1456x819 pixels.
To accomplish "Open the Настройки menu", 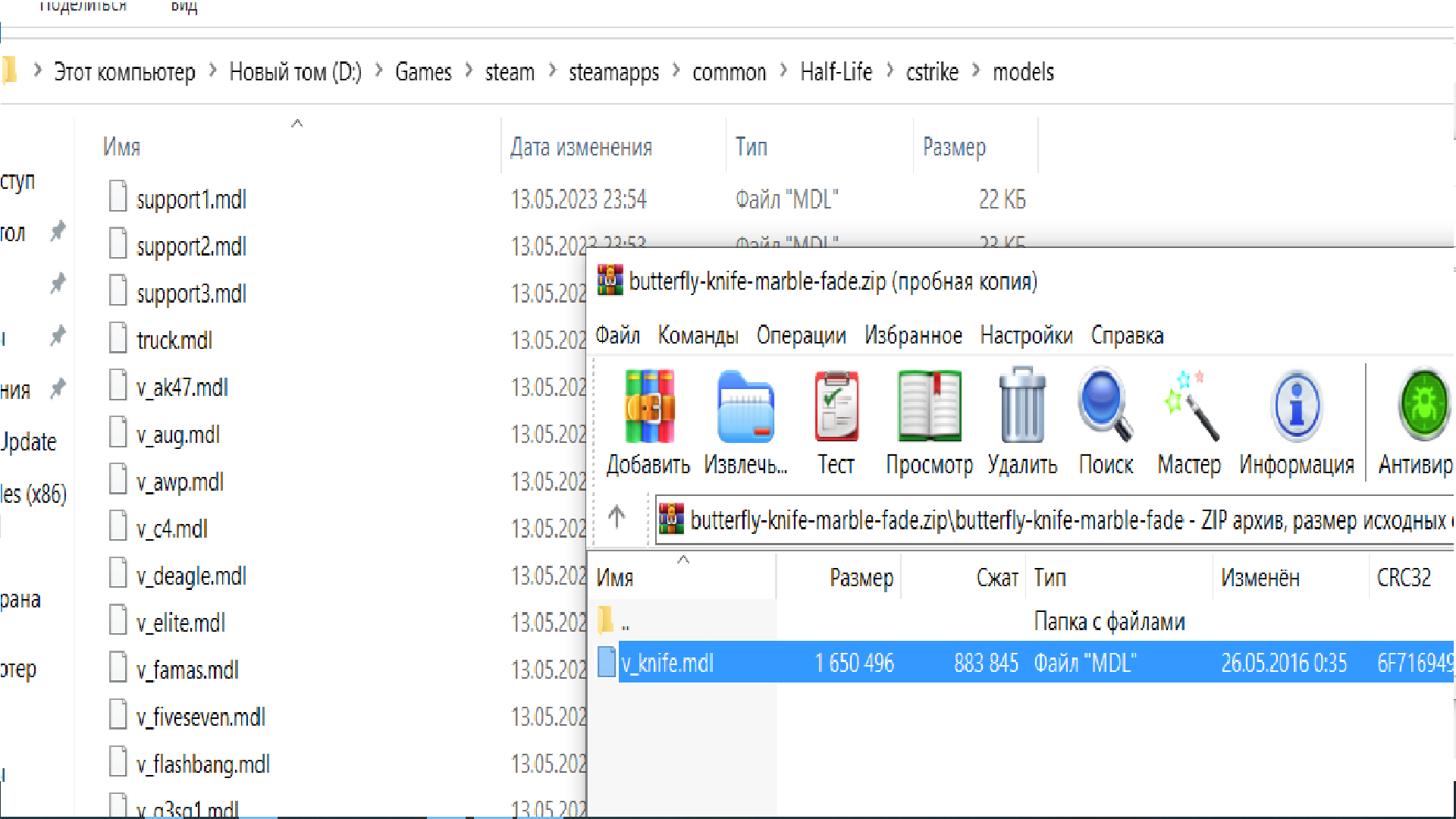I will [1026, 335].
